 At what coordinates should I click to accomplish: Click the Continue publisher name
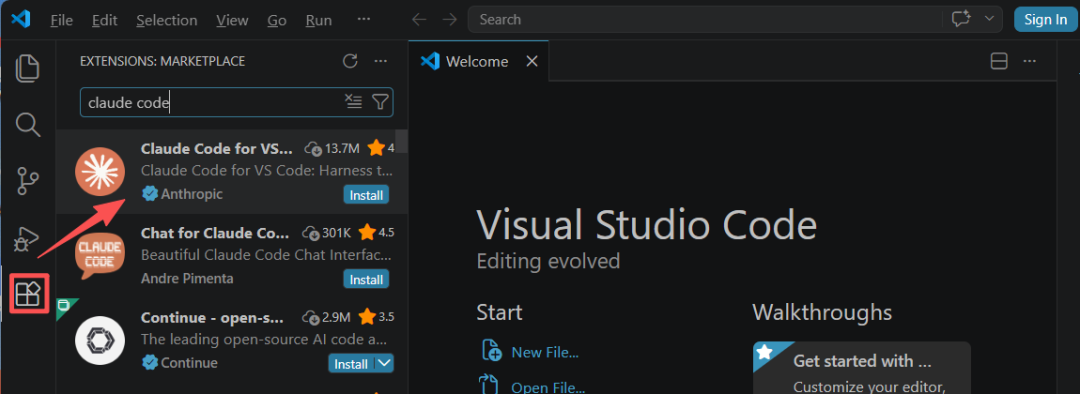click(x=189, y=362)
